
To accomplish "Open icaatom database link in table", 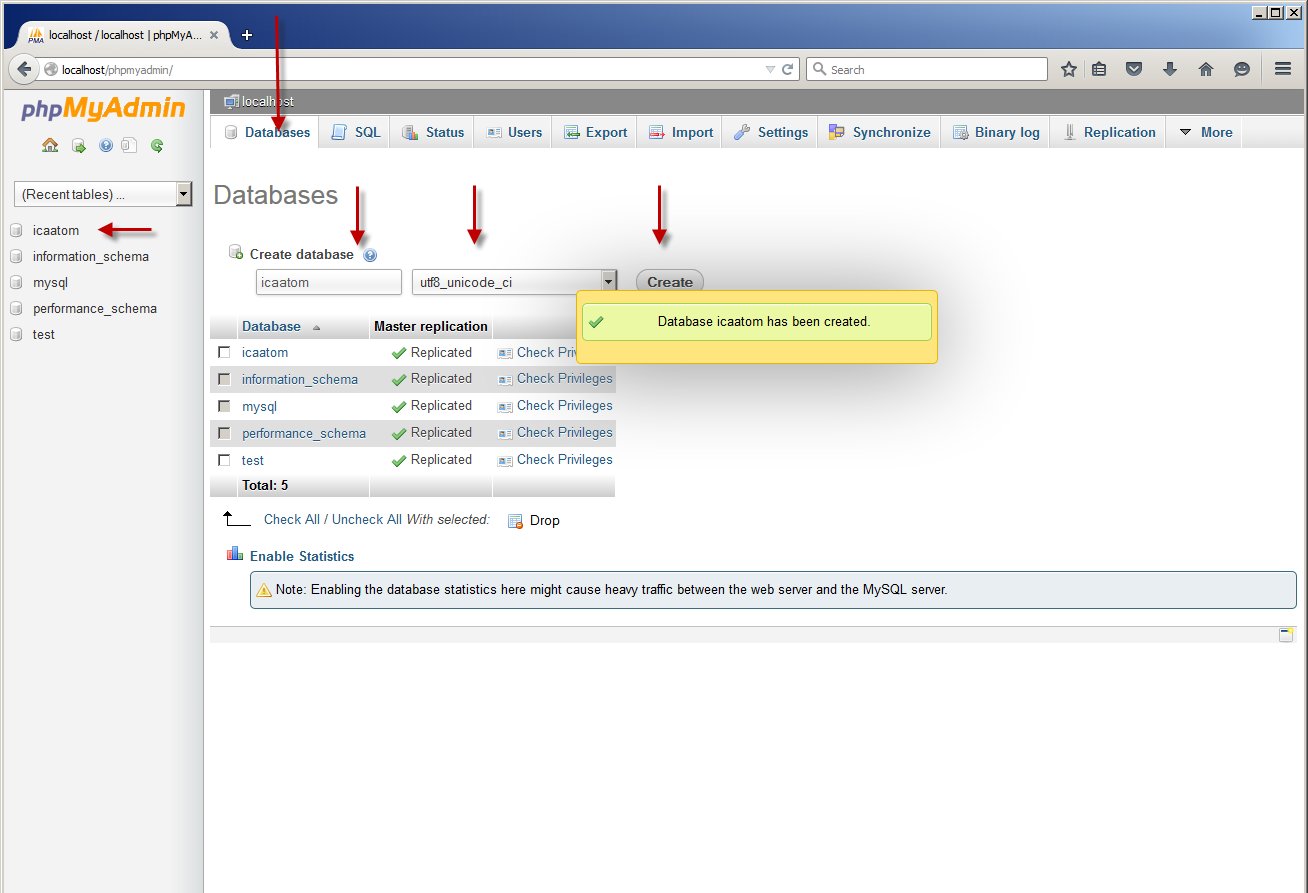I will click(265, 353).
